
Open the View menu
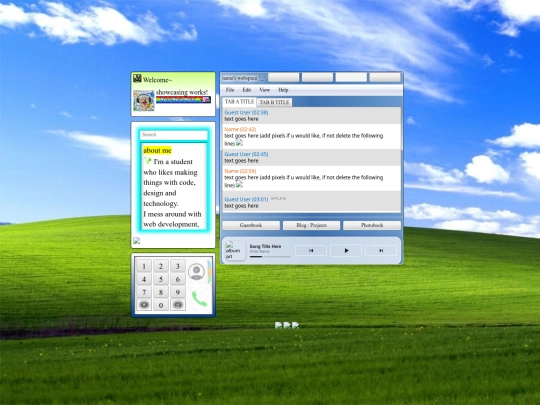tap(264, 90)
